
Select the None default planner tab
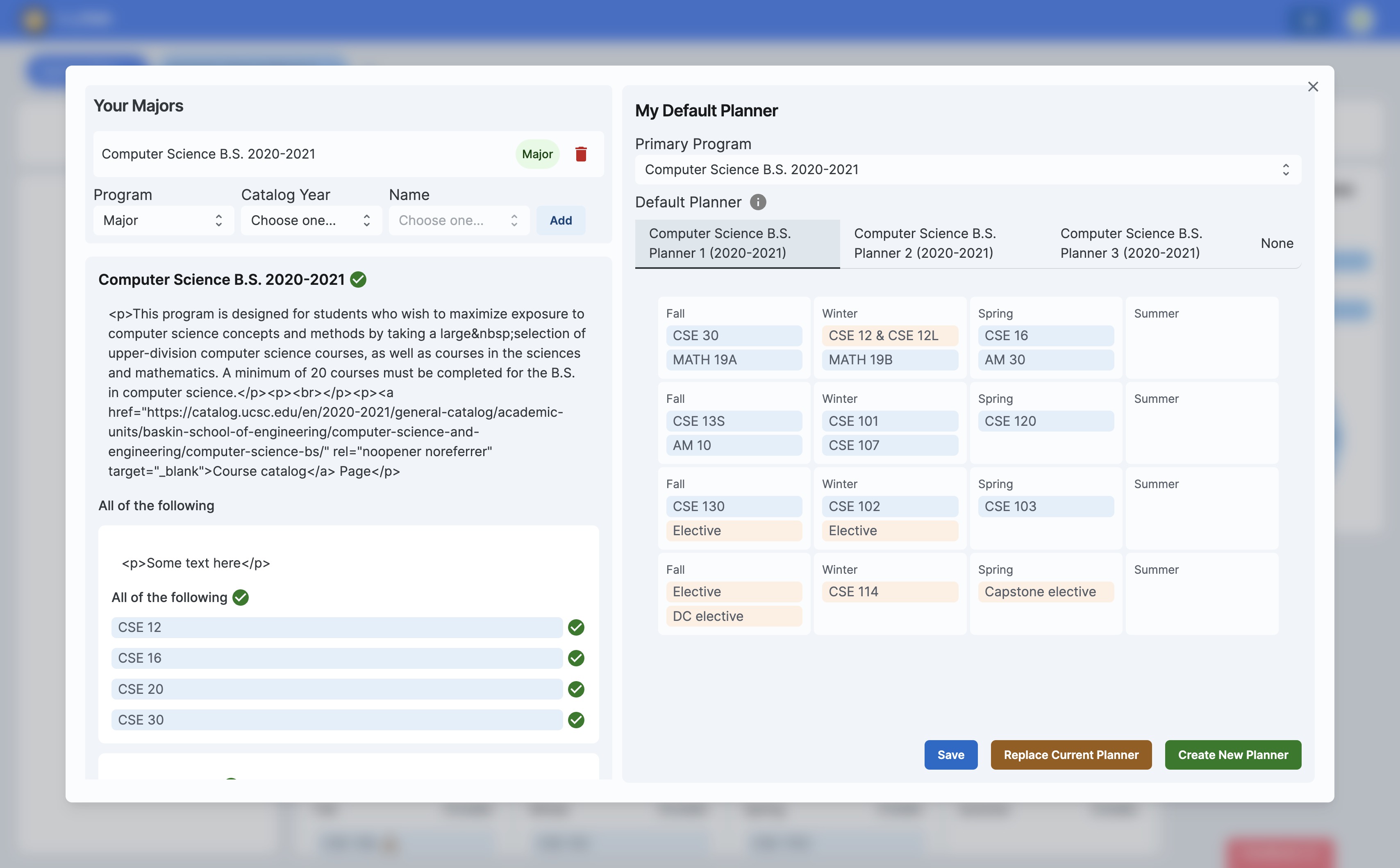[x=1276, y=243]
